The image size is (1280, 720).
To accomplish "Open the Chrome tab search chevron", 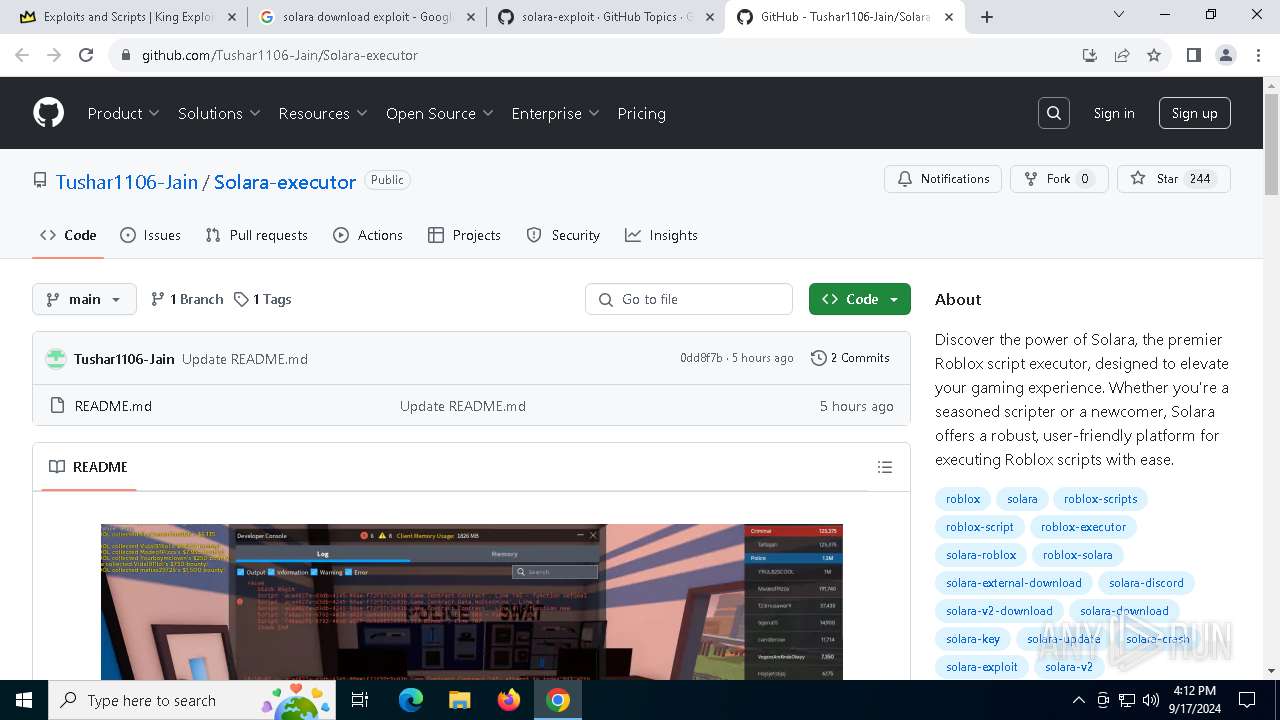I will point(1119,15).
